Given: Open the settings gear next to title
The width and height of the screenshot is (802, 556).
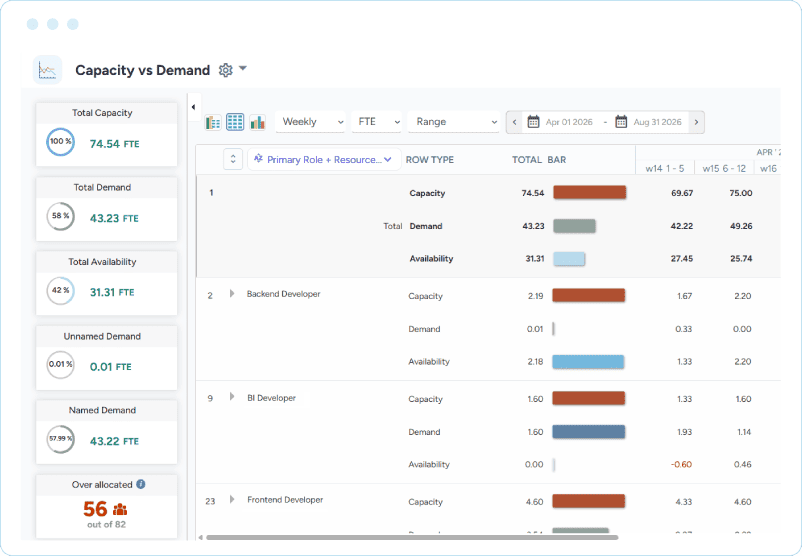Looking at the screenshot, I should 226,70.
